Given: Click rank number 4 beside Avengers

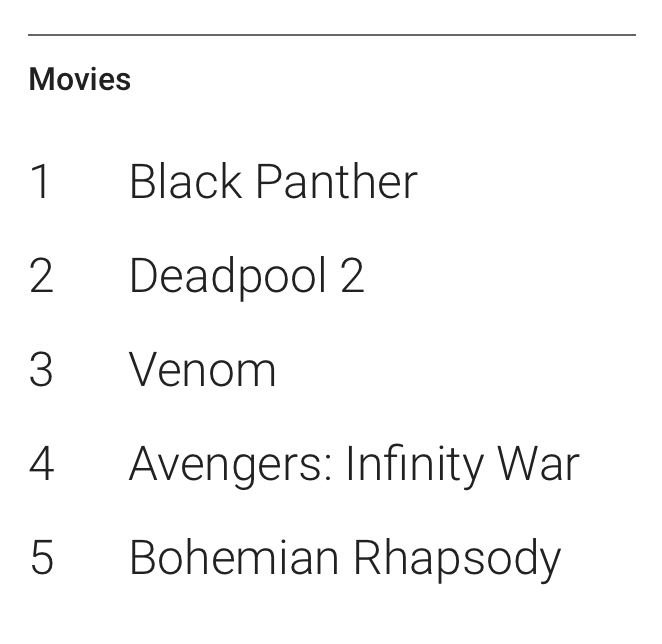Looking at the screenshot, I should click(x=41, y=464).
